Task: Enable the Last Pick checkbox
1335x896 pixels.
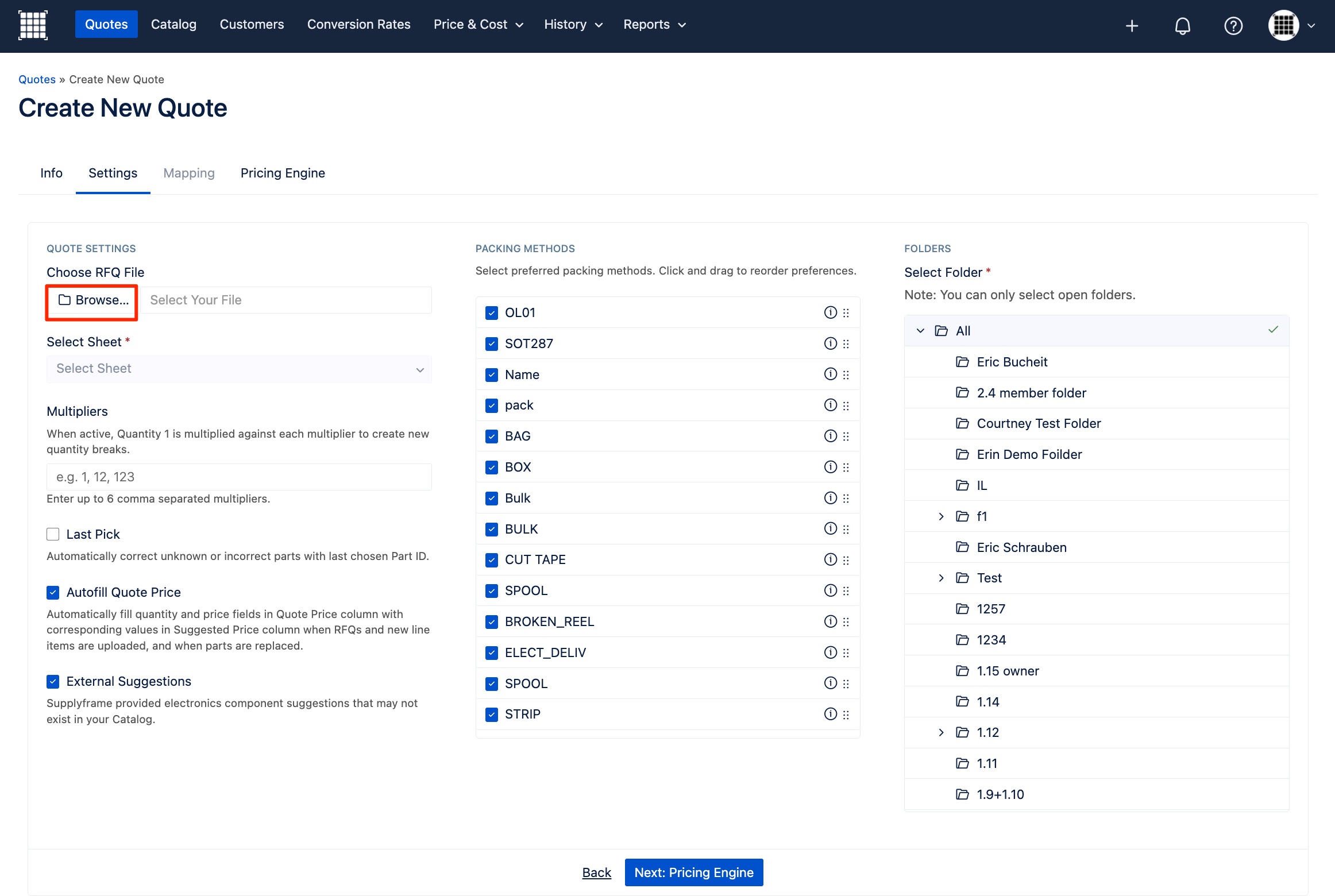Action: click(x=53, y=534)
